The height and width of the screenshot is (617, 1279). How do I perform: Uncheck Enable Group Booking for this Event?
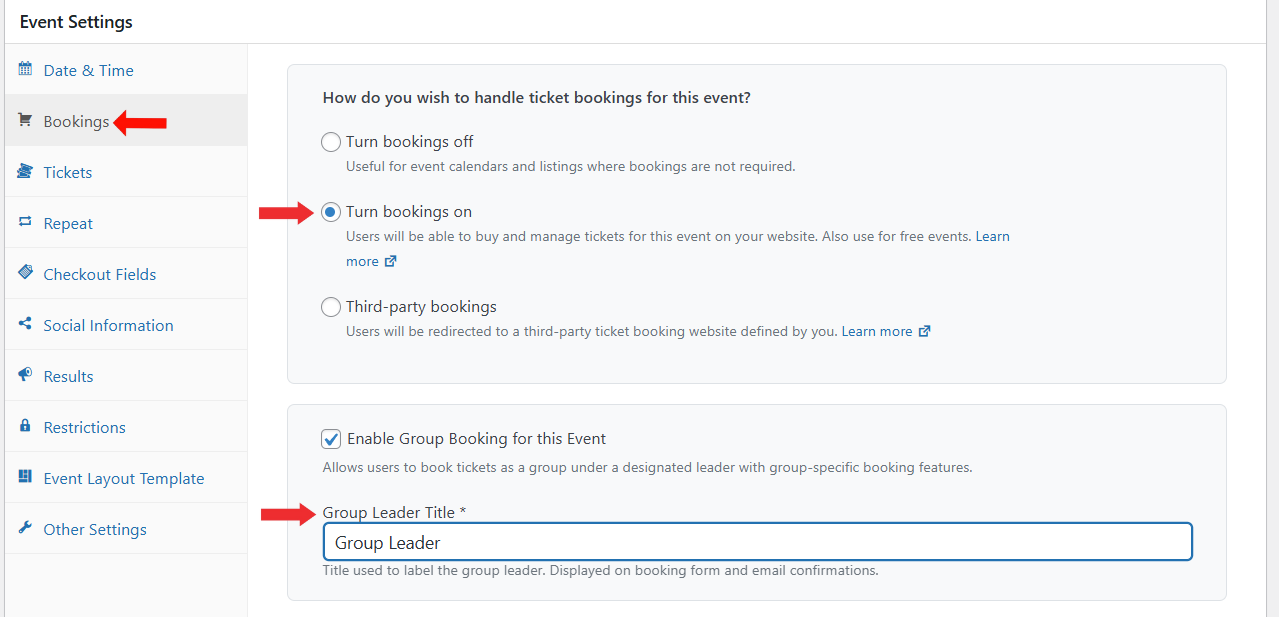click(331, 439)
